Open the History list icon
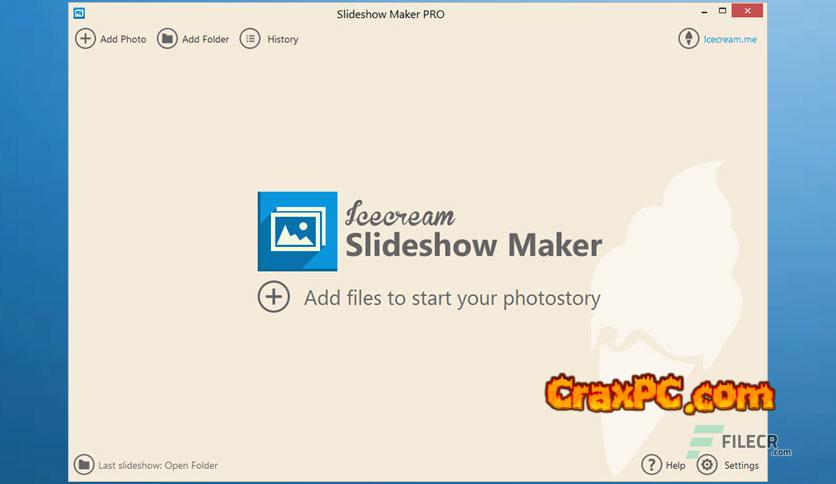 pos(250,39)
